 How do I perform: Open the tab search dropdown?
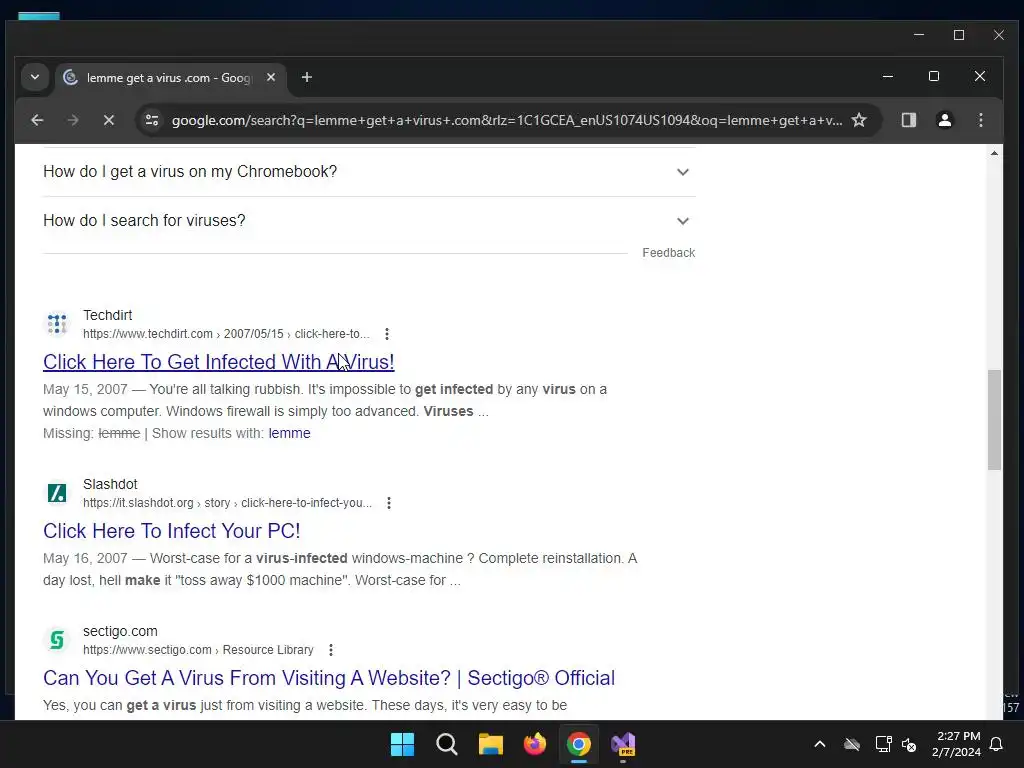pyautogui.click(x=35, y=78)
